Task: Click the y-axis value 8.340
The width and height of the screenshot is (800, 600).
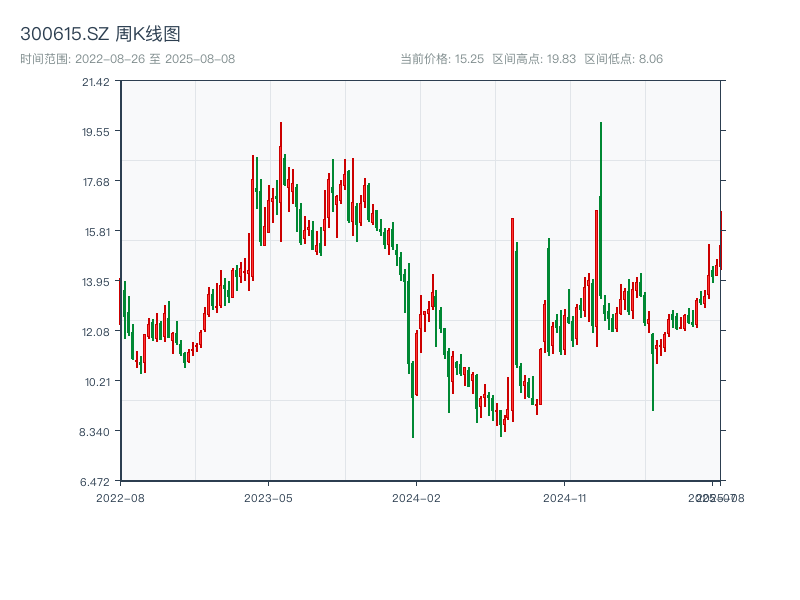Action: pos(94,432)
